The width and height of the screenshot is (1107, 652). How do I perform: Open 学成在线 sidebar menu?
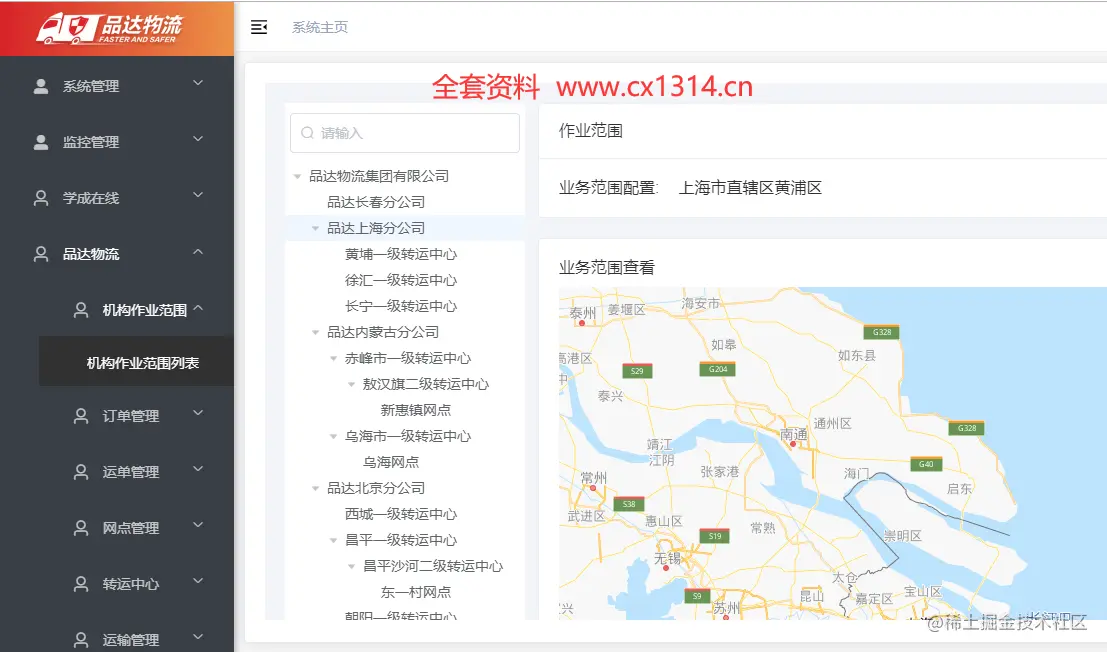coord(117,198)
